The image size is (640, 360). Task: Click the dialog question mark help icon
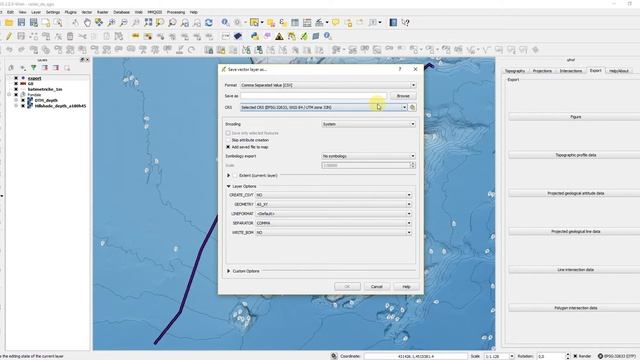(400, 69)
